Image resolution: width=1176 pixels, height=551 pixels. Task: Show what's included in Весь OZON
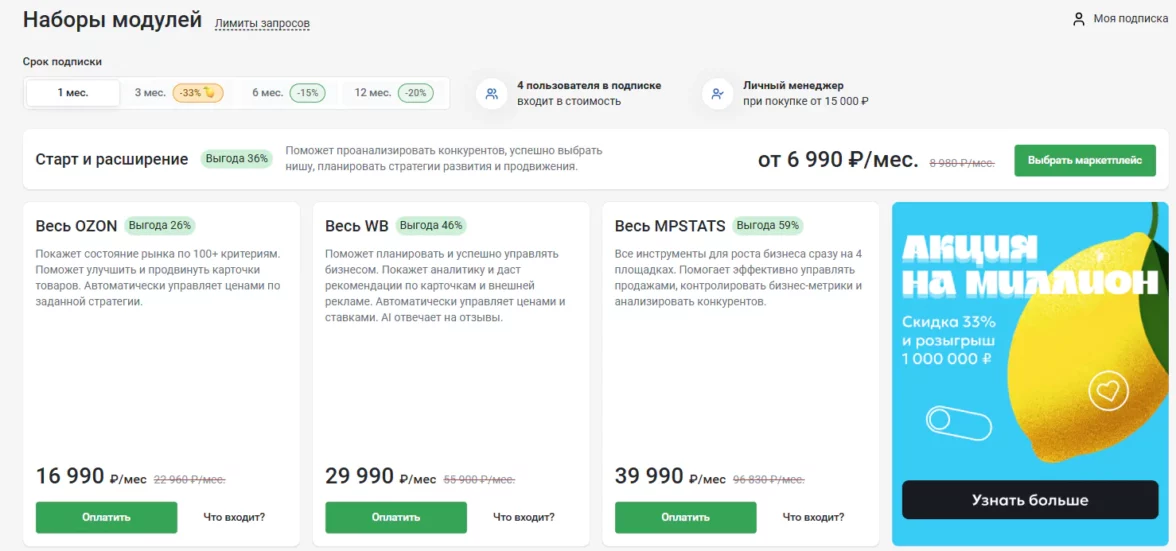(x=234, y=517)
